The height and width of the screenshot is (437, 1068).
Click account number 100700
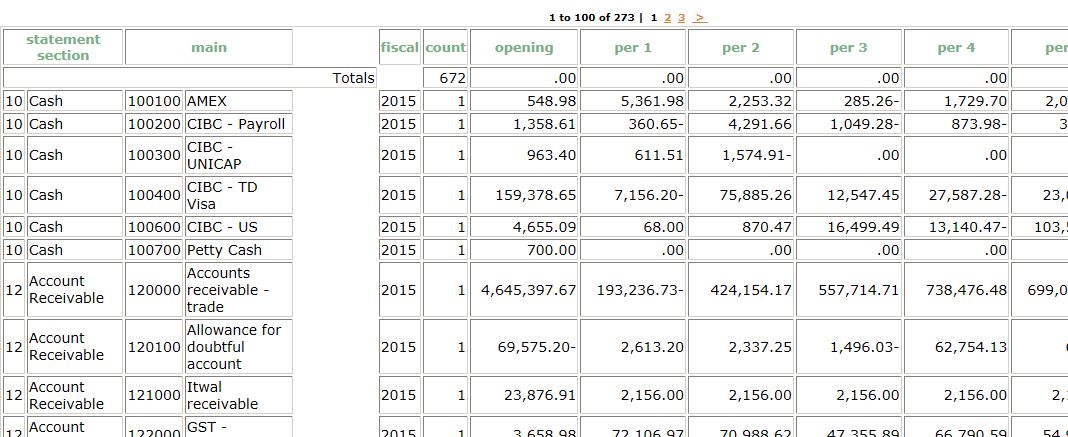pyautogui.click(x=155, y=250)
